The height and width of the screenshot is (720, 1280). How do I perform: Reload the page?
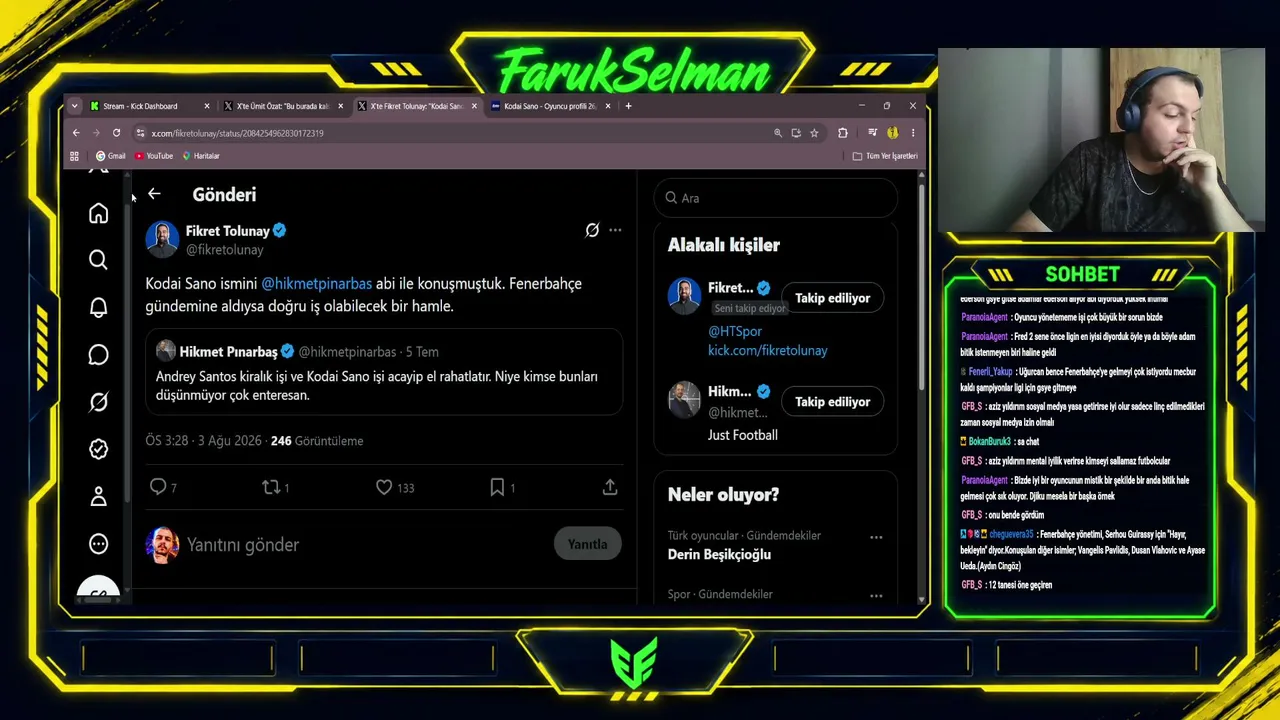click(x=116, y=133)
